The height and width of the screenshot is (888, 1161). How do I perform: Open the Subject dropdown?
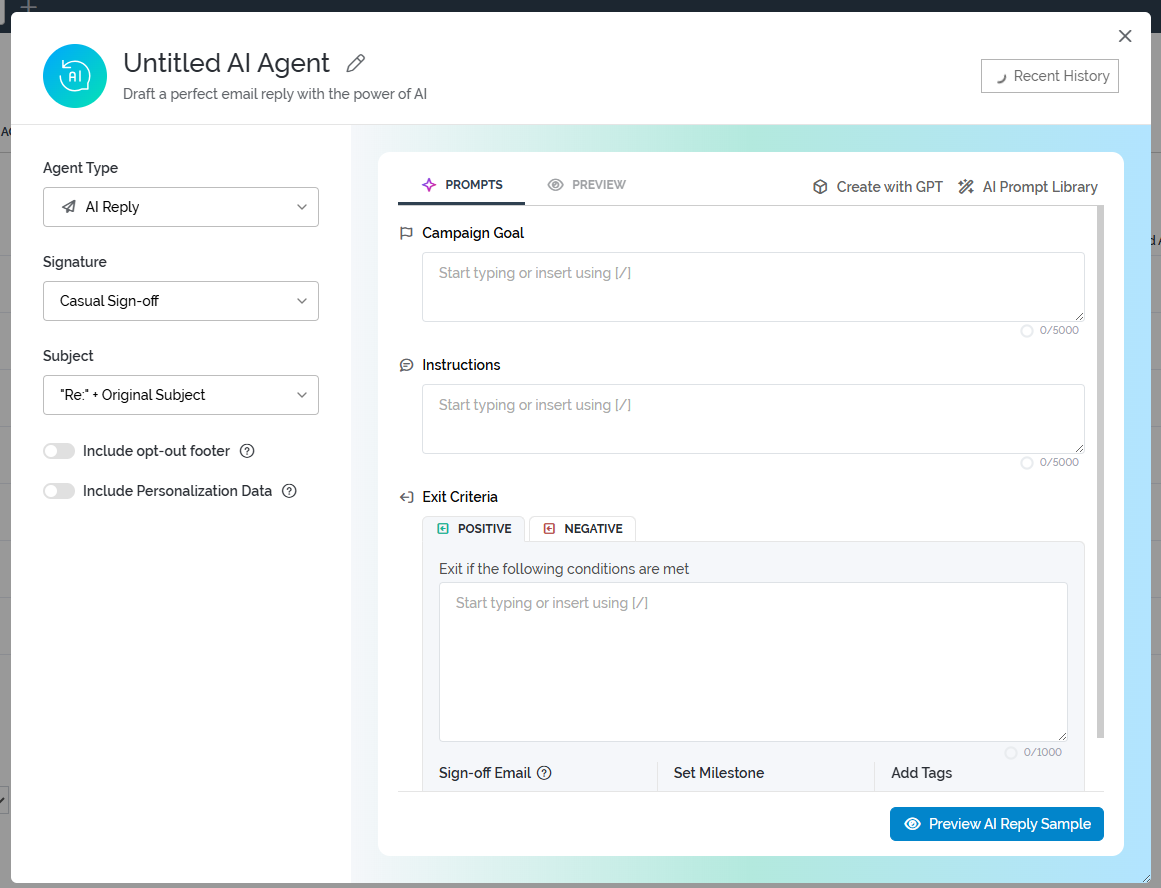tap(181, 395)
